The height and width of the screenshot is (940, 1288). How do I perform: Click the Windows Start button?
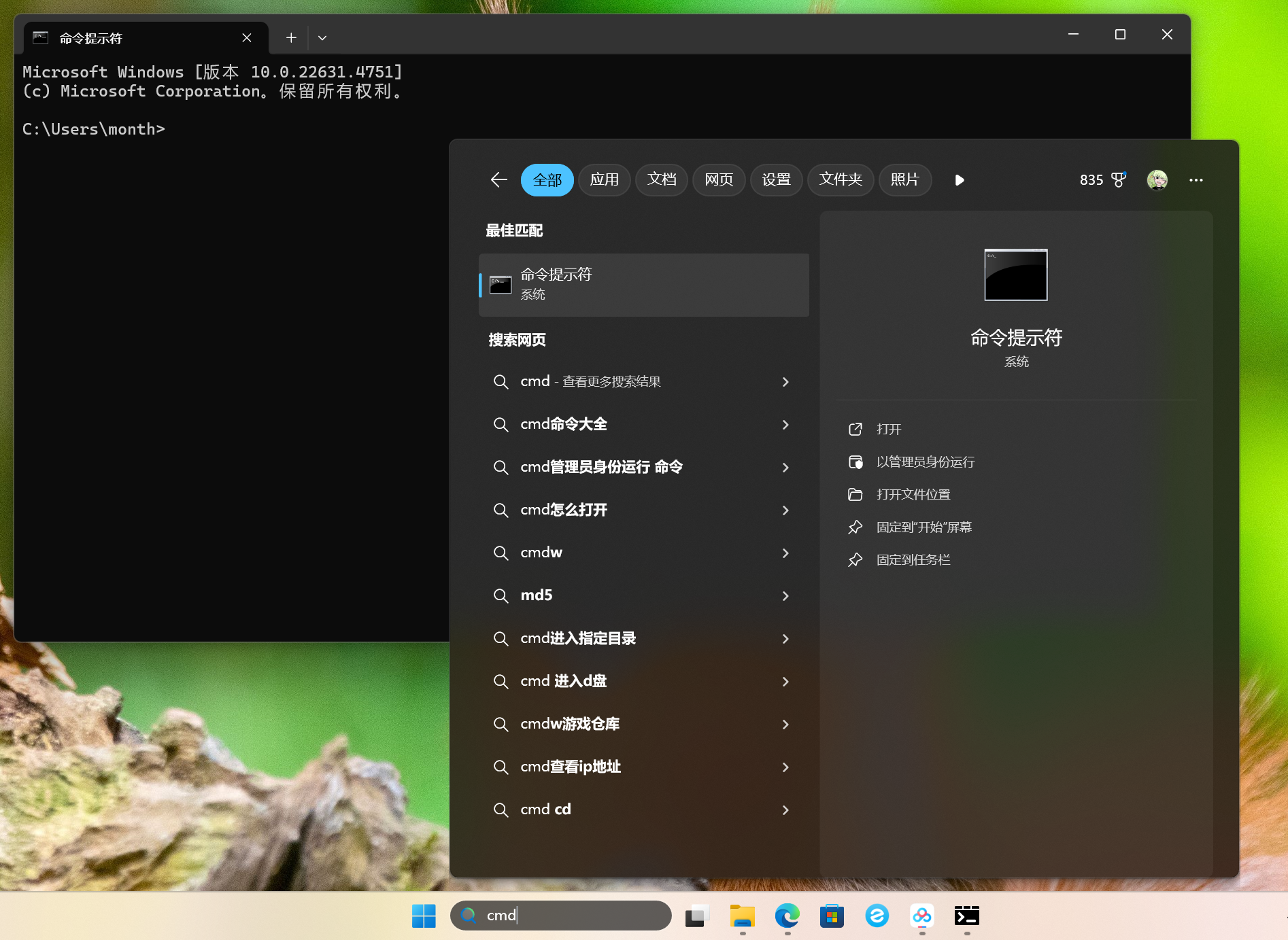(x=424, y=916)
